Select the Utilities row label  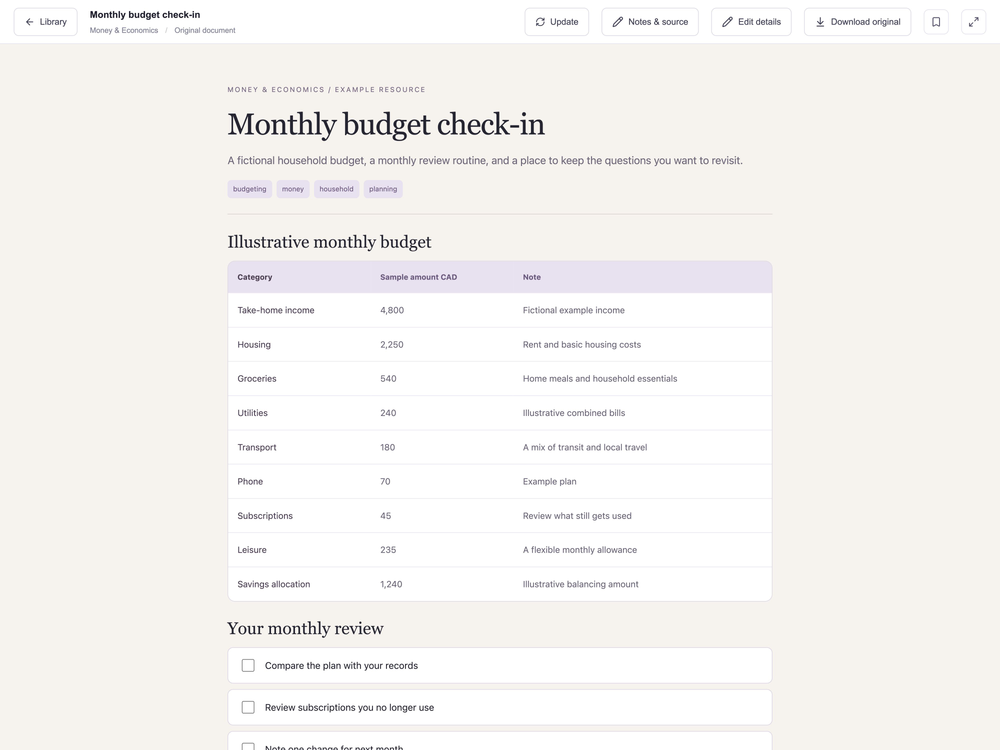pyautogui.click(x=253, y=413)
